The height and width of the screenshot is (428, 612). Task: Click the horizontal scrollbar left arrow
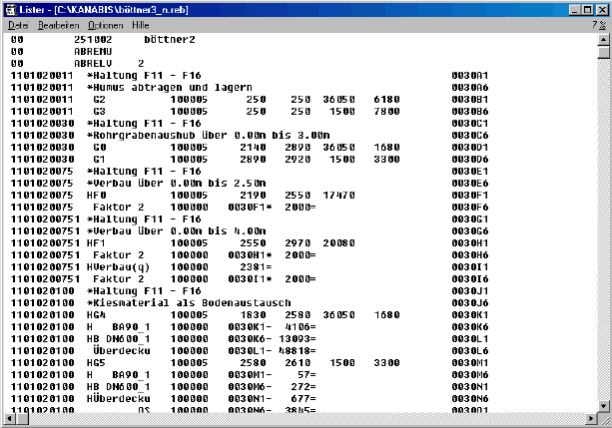click(9, 419)
